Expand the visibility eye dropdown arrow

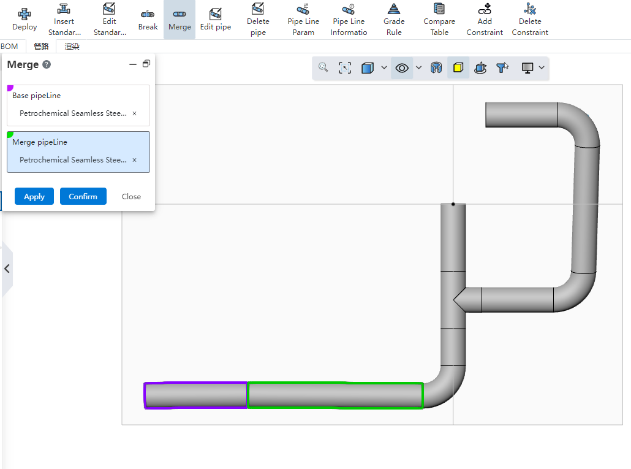point(419,68)
